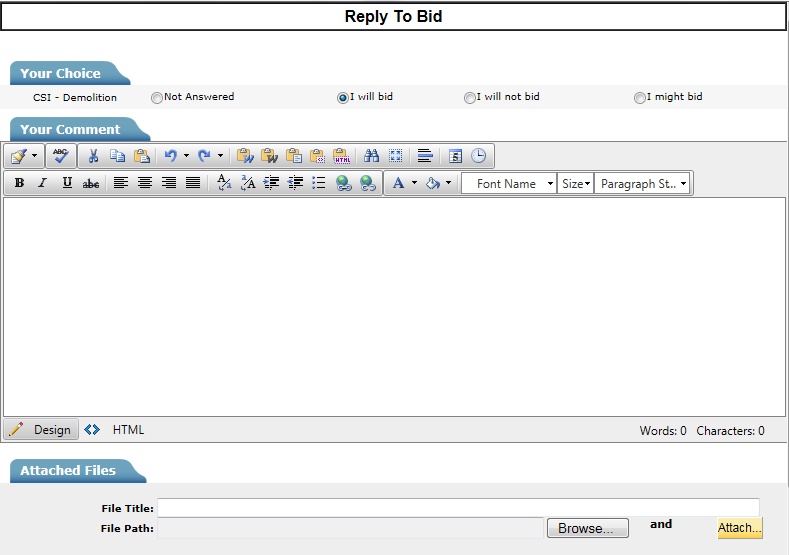This screenshot has width=789, height=555.
Task: Toggle italic formatting
Action: (x=43, y=183)
